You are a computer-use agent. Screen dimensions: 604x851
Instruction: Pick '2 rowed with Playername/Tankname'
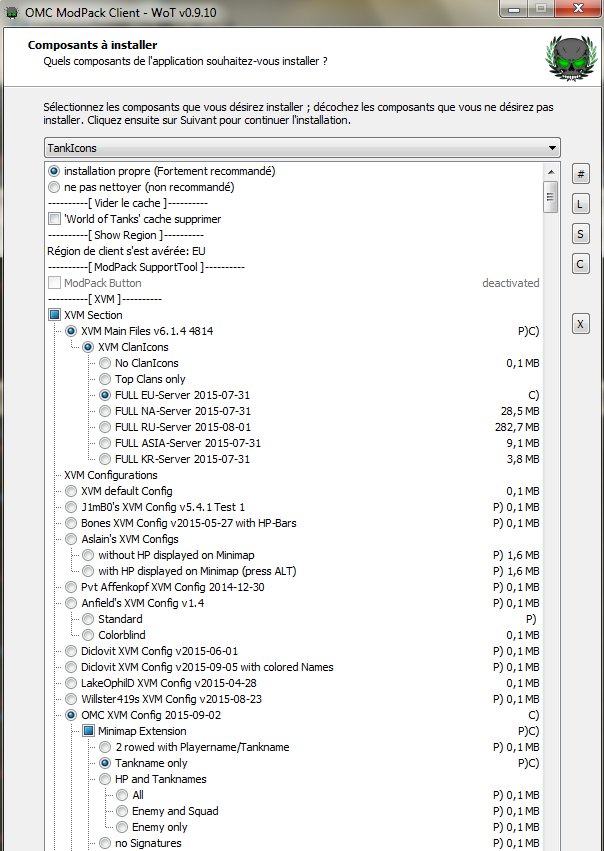(105, 747)
